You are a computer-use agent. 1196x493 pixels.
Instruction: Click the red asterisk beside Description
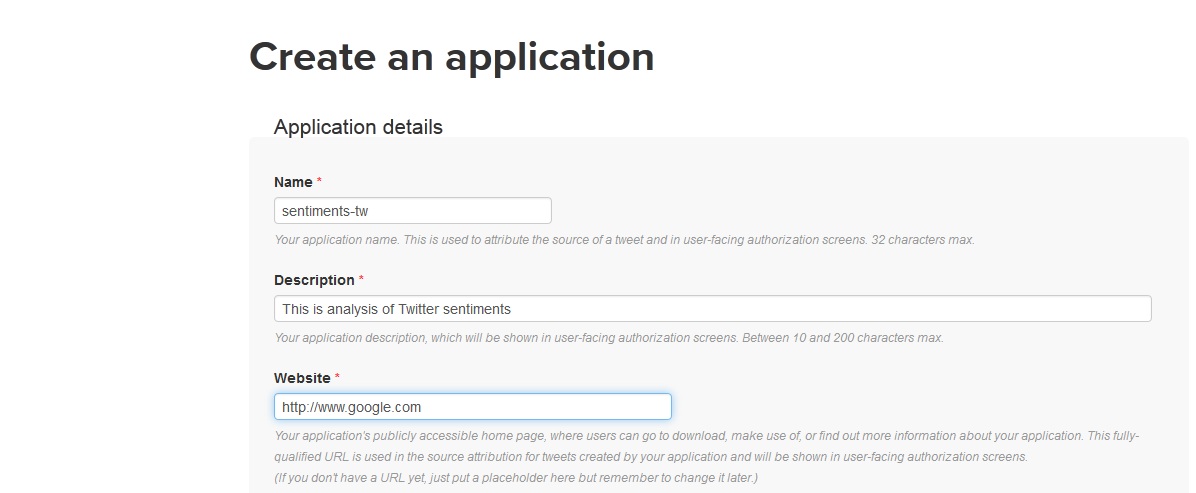tap(361, 280)
